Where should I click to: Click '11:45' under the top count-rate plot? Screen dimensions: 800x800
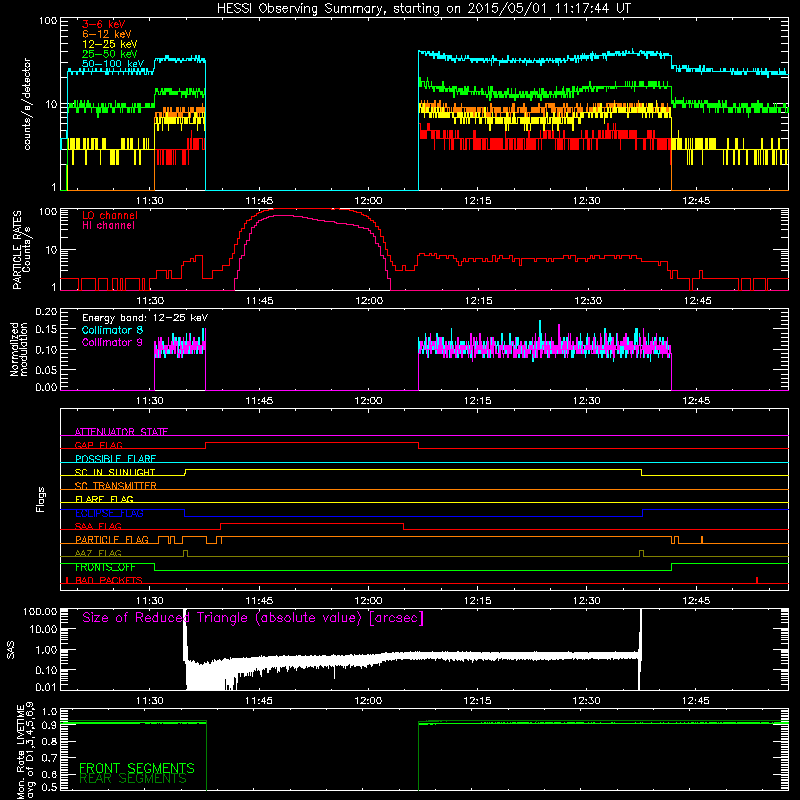tap(259, 201)
